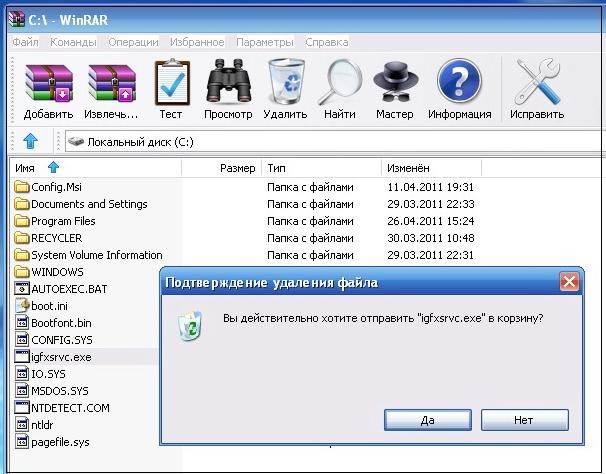
Task: Close the delete confirmation dialog
Action: tap(569, 281)
